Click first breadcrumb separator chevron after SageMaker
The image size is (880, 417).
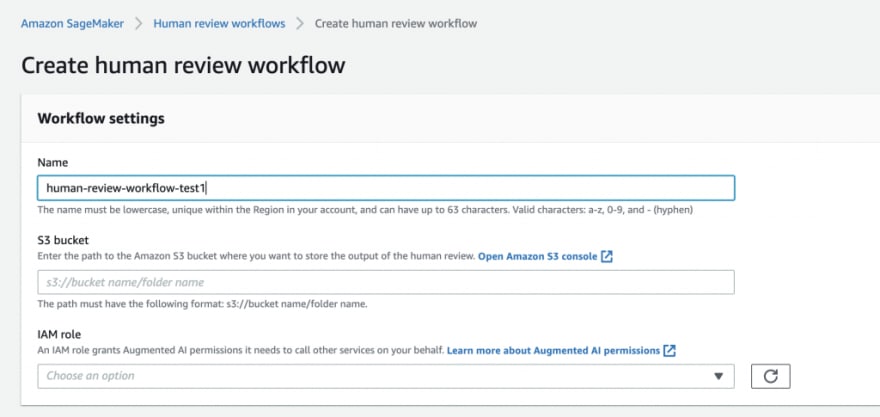tap(139, 24)
